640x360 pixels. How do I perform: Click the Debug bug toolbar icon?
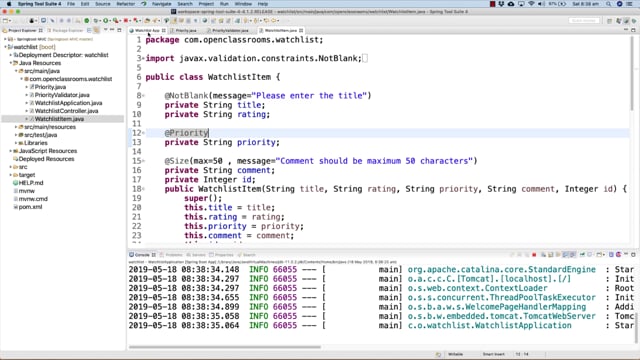click(96, 20)
